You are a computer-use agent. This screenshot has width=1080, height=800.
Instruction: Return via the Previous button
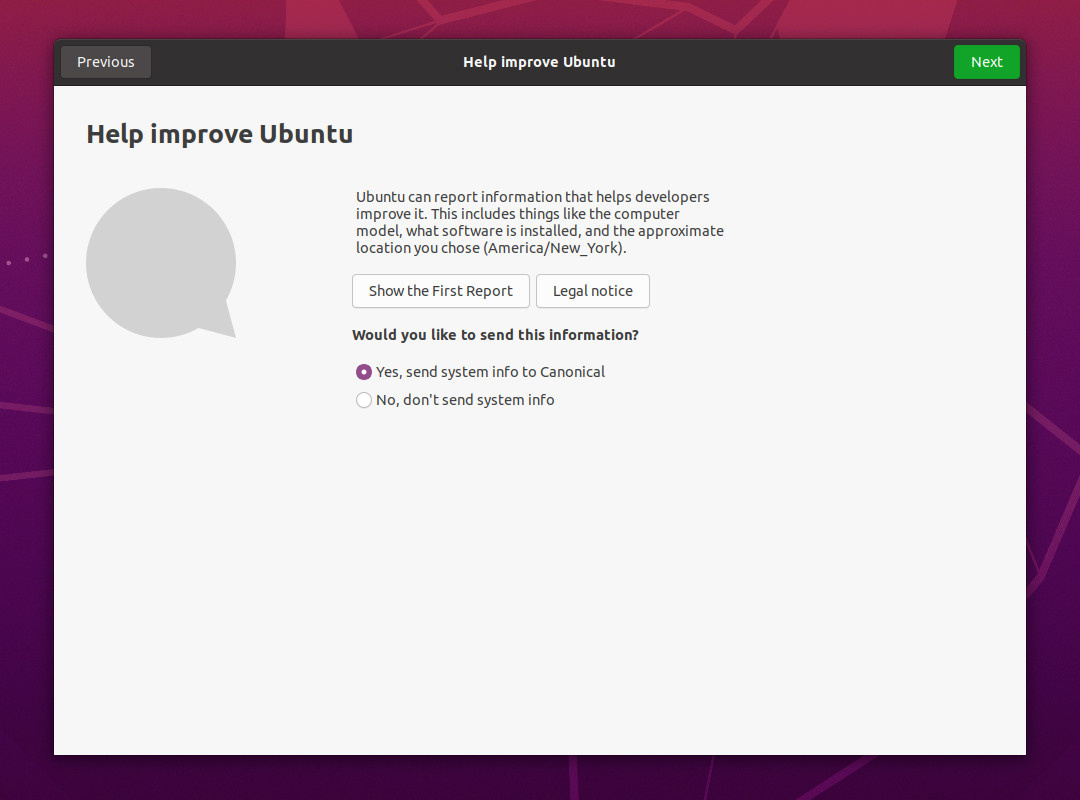(x=106, y=62)
